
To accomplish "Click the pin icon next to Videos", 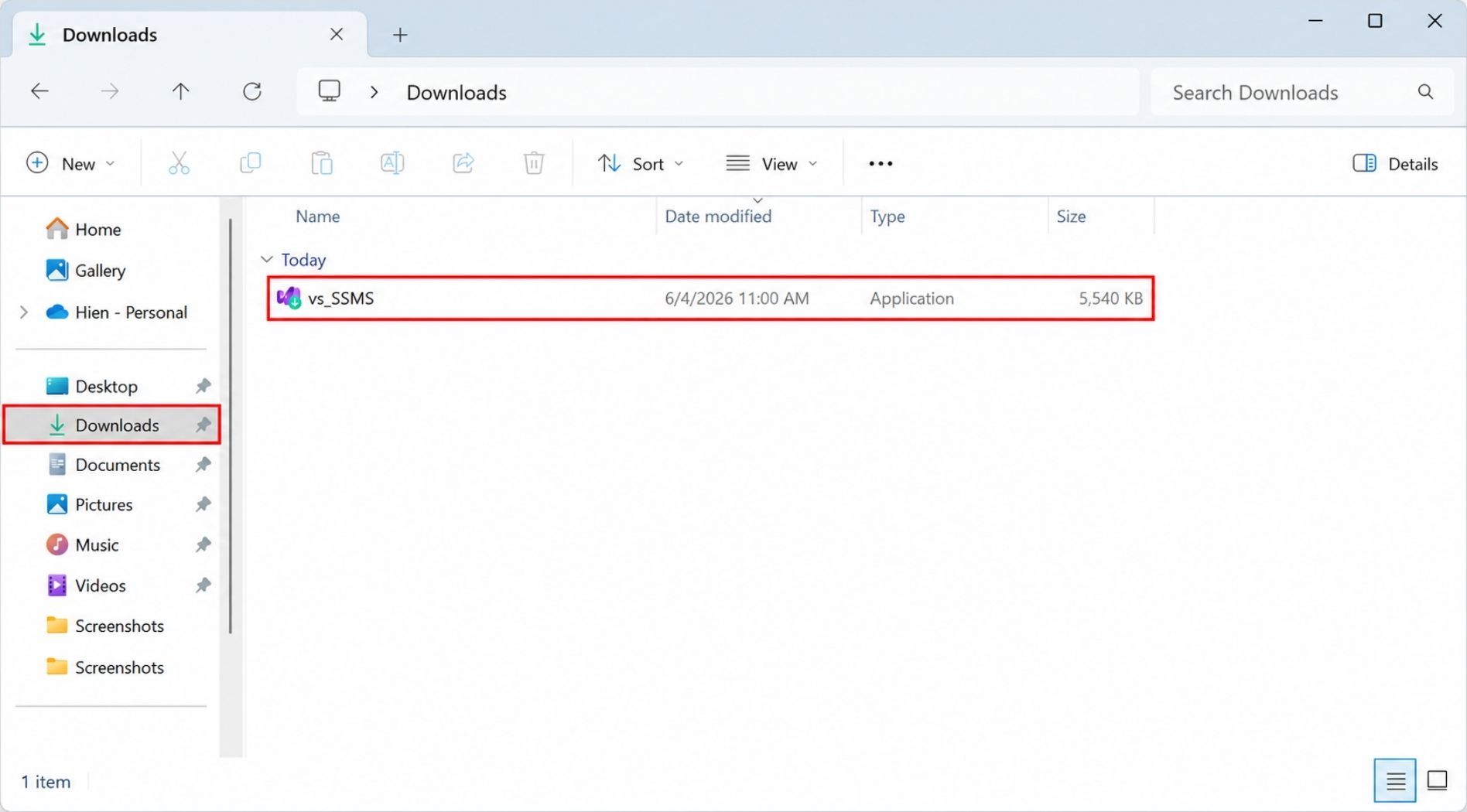I will [x=203, y=585].
